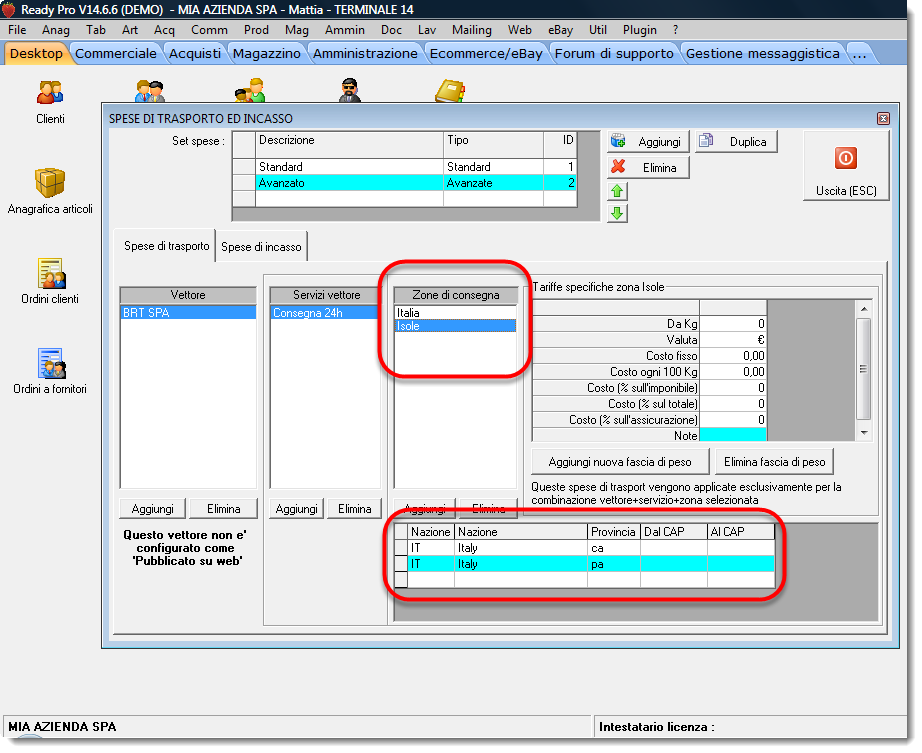Screen dimensions: 922x753
Task: Click Elimina under Servizi vettore list
Action: [355, 508]
